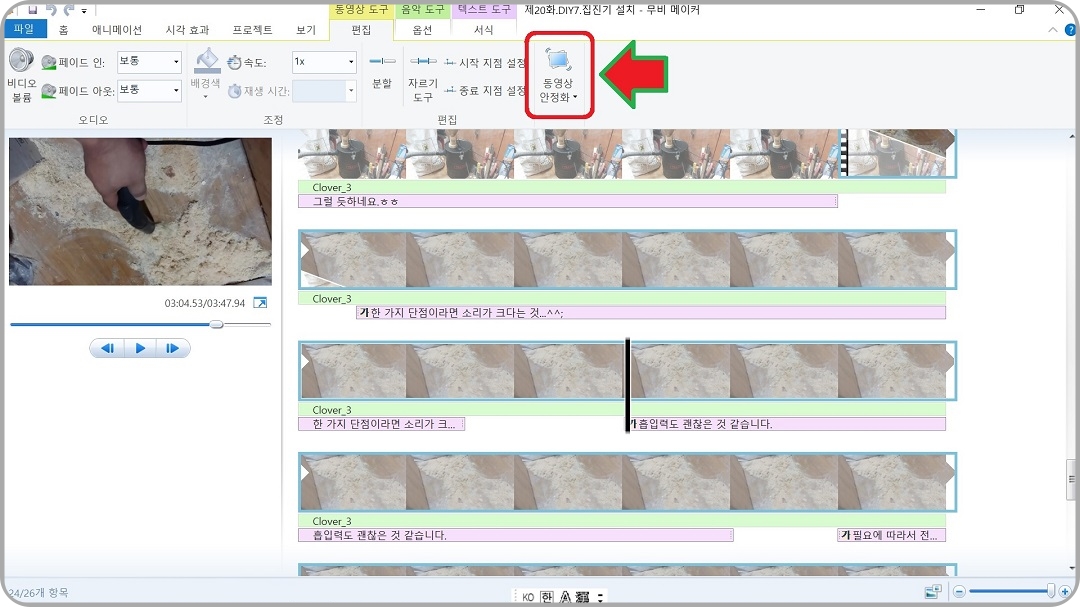The height and width of the screenshot is (607, 1080).
Task: Select caption '필요에 따라서 전...'
Action: tap(891, 535)
